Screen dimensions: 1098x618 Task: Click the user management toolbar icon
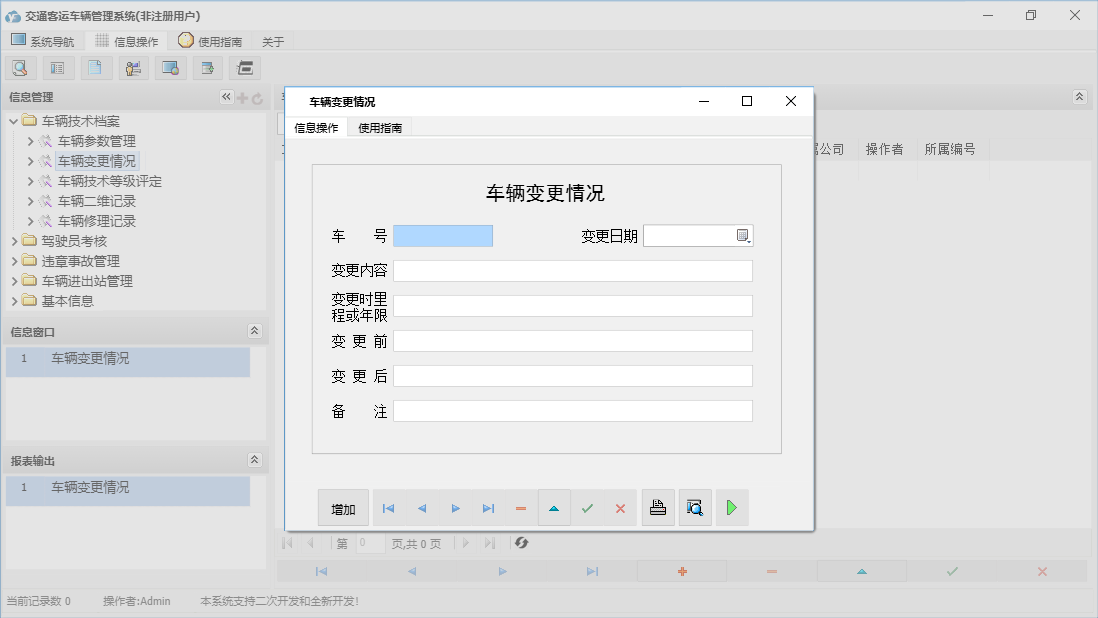[131, 68]
